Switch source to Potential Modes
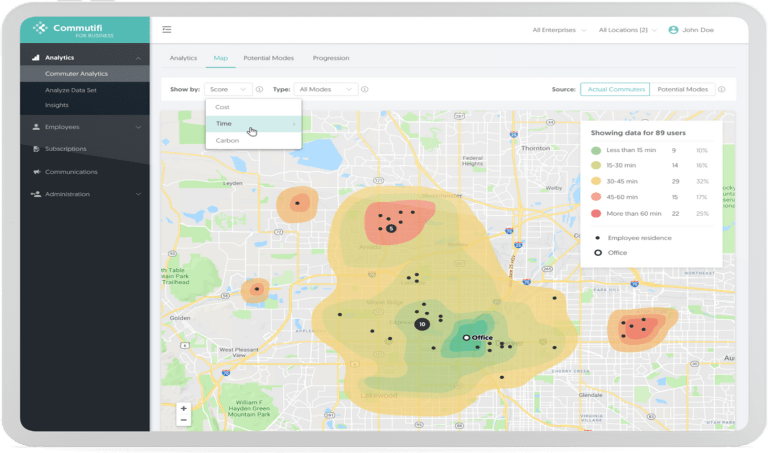Viewport: 768px width, 453px height. [682, 89]
